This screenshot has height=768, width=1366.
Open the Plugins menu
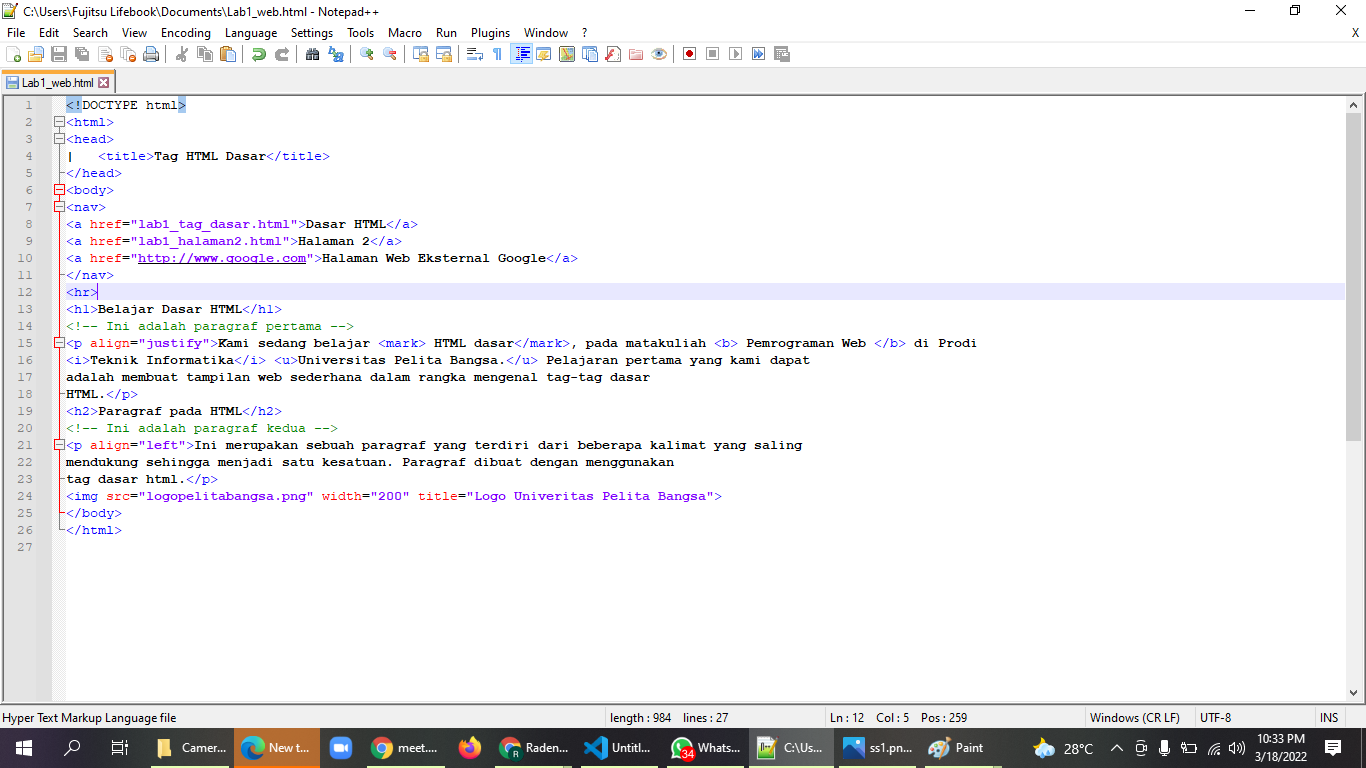[x=490, y=33]
